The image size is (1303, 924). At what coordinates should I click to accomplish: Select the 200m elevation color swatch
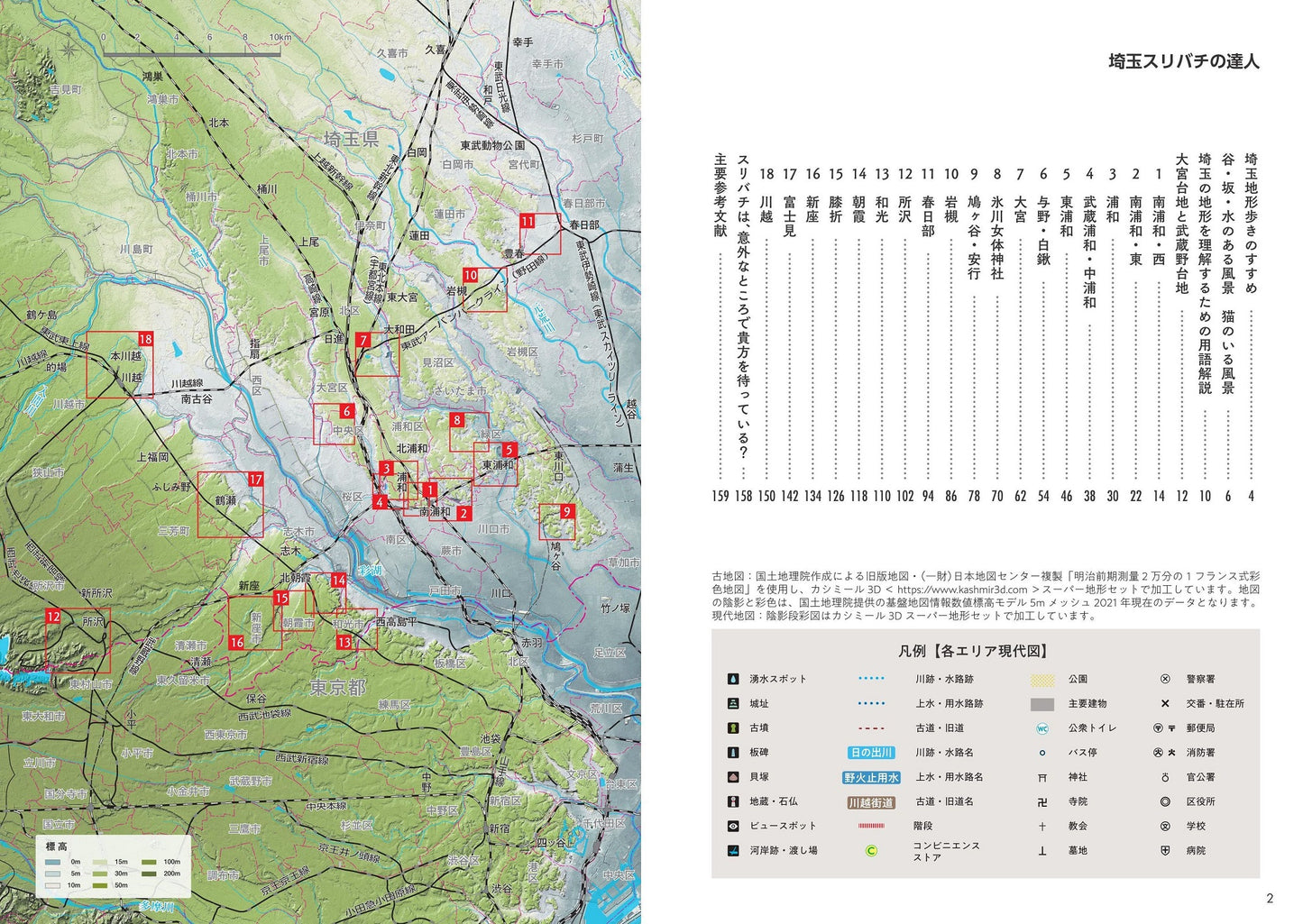(x=147, y=874)
